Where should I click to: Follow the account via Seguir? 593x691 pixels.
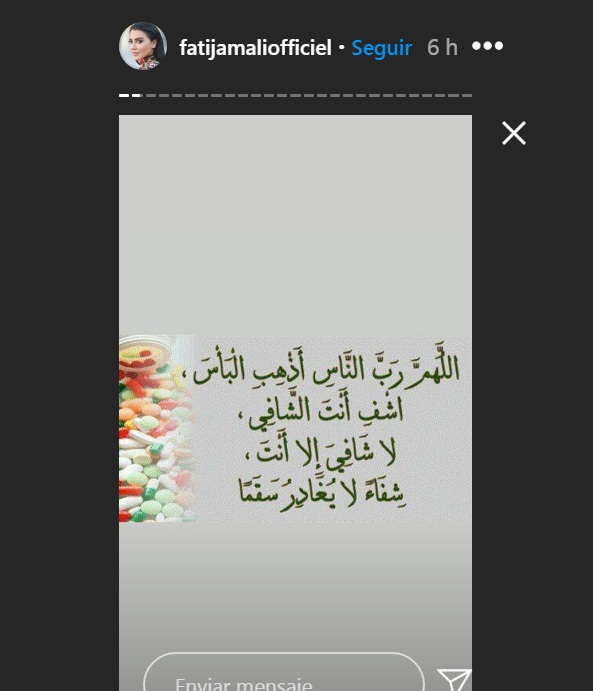(x=382, y=48)
